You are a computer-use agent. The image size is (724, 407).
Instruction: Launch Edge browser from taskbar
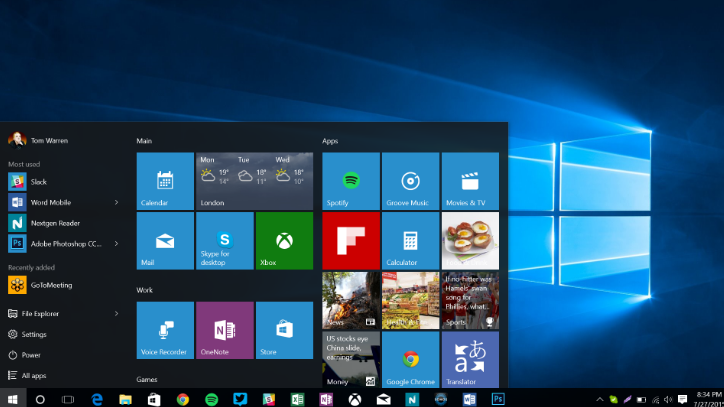[x=97, y=399]
